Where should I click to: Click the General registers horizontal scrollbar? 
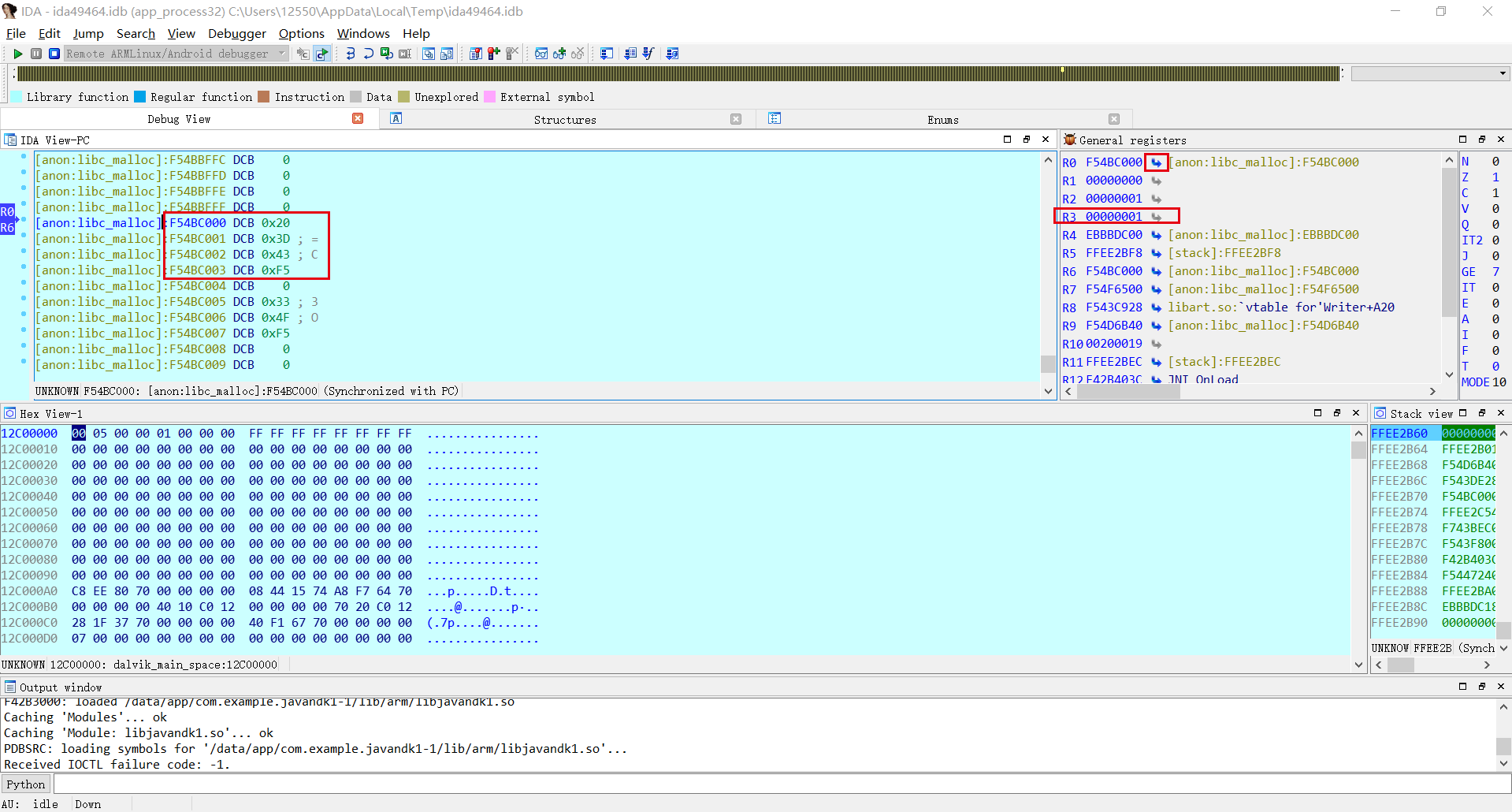[x=1250, y=392]
